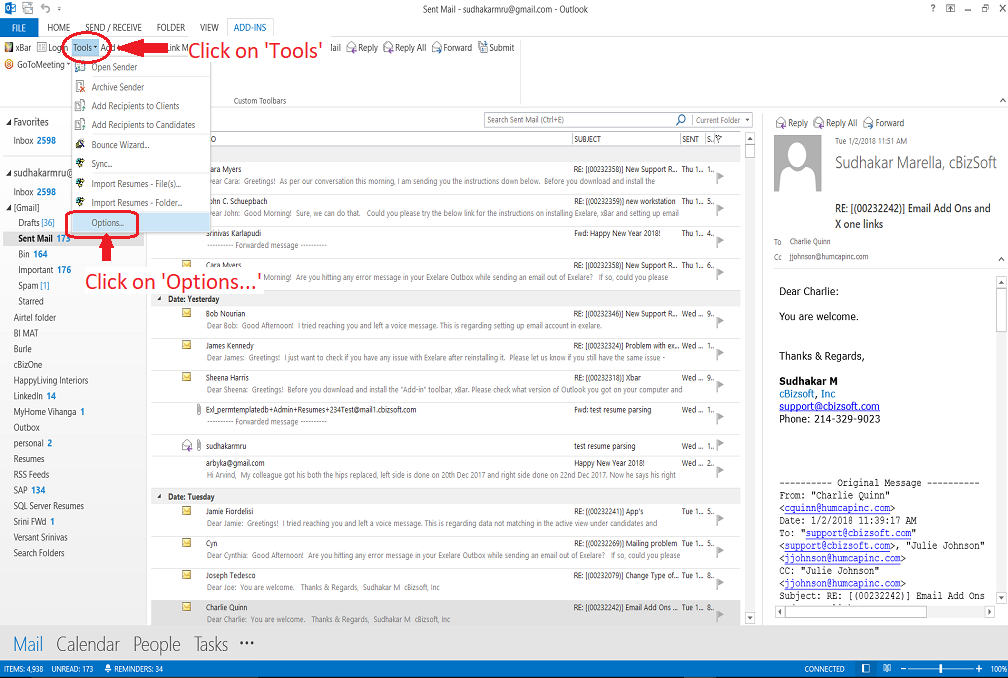Open the Spam [1] folder

coord(33,286)
